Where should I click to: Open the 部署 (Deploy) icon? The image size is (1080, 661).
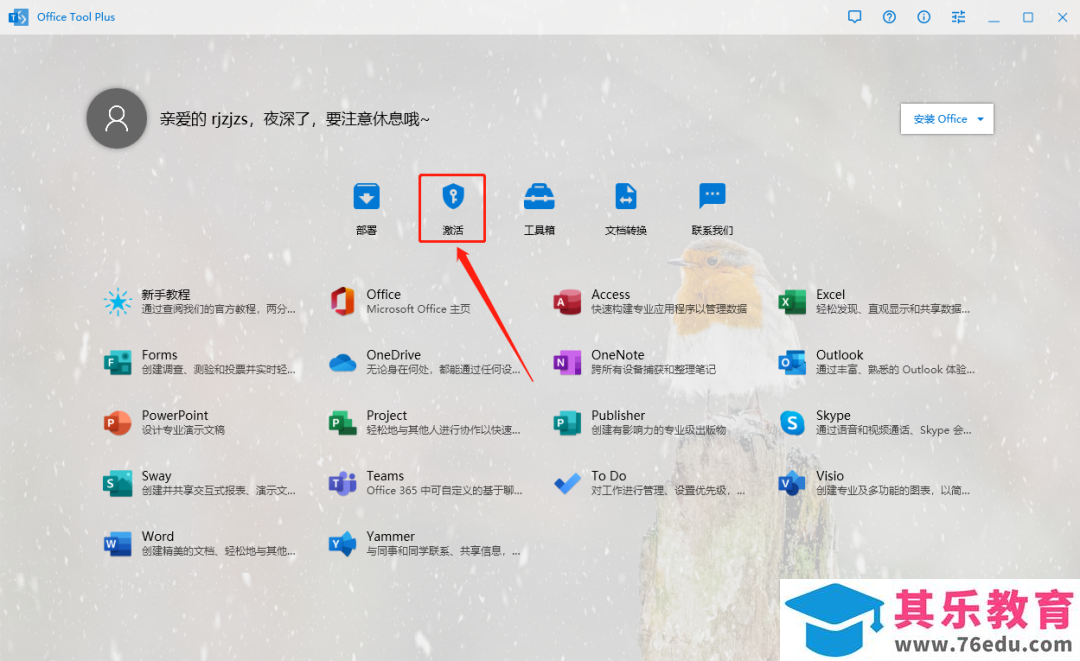pos(366,196)
